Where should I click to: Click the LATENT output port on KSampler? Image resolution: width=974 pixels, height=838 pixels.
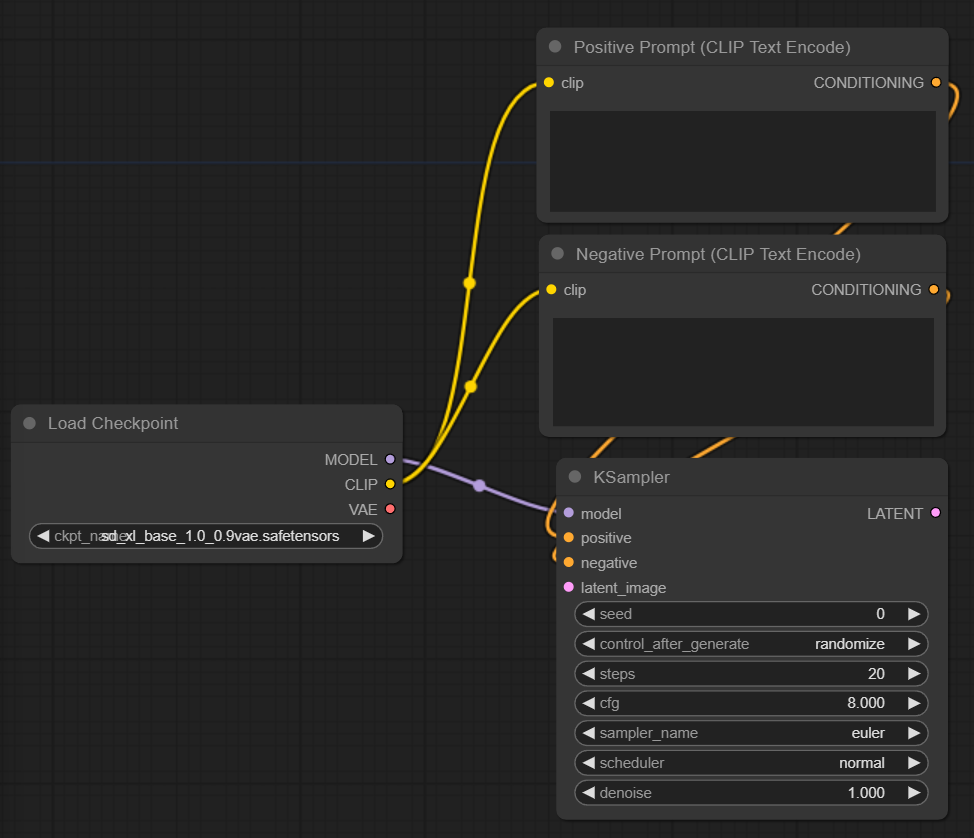pyautogui.click(x=934, y=513)
